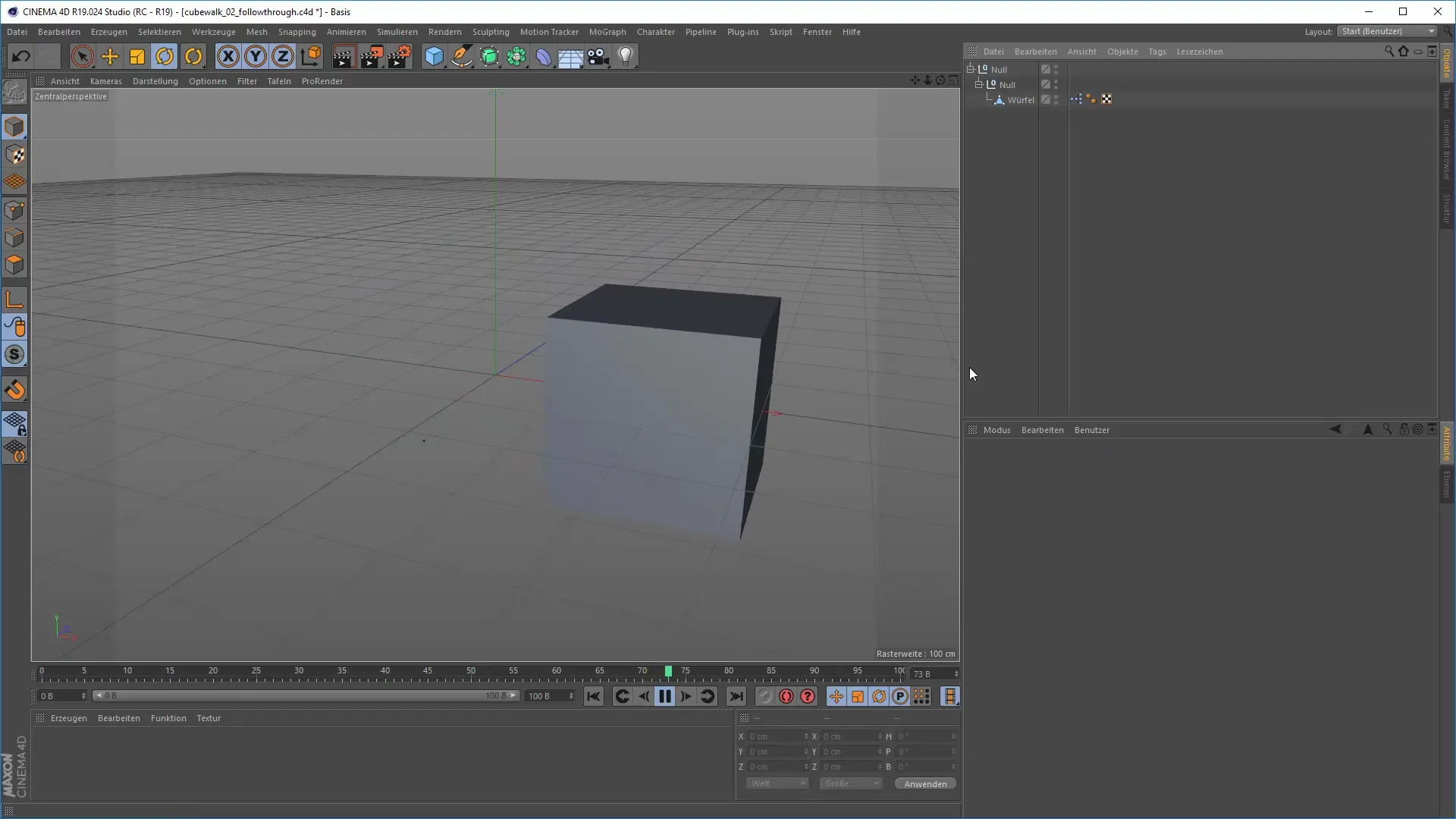Step to next frame
This screenshot has height=819, width=1456.
686,696
